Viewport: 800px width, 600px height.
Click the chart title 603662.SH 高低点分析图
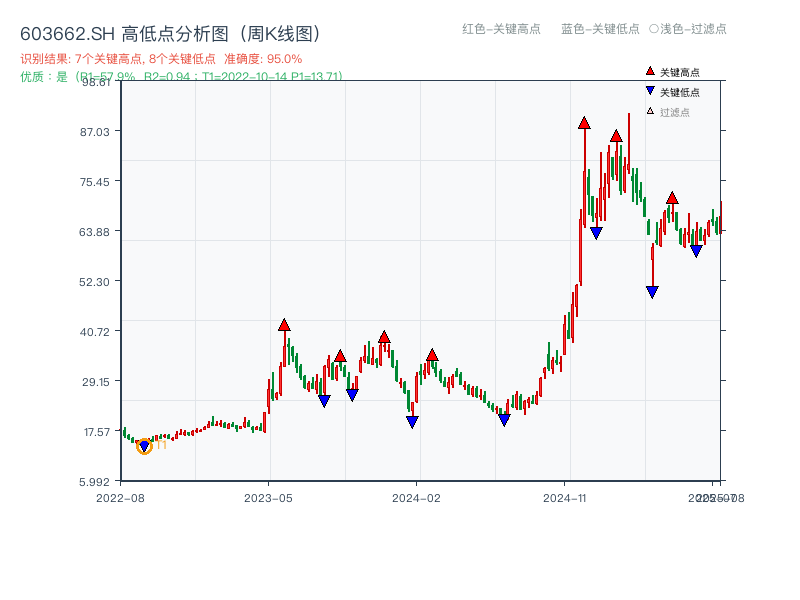170,33
